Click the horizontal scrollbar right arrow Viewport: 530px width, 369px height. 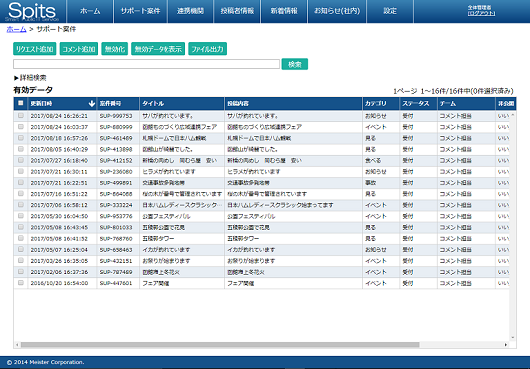point(506,345)
